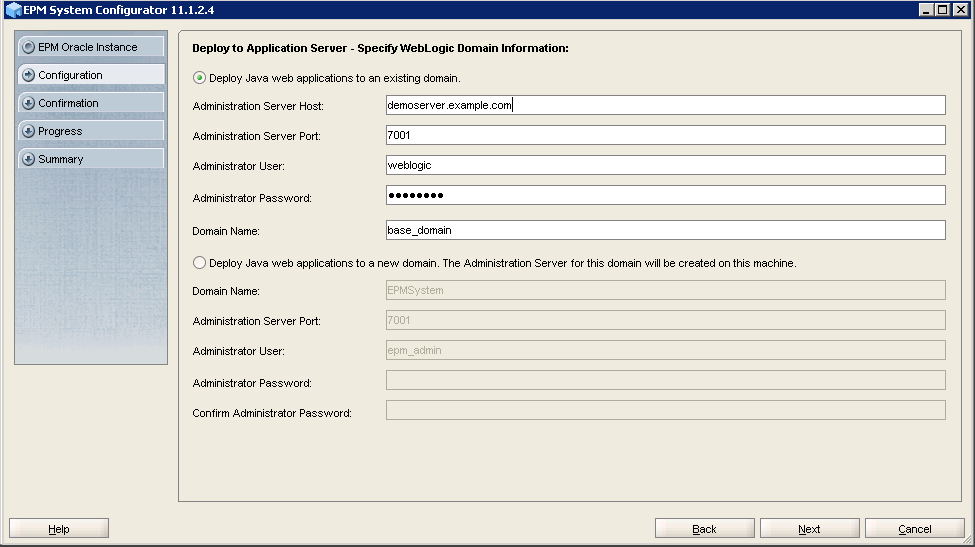The width and height of the screenshot is (975, 547).
Task: Focus the existing domain Administration Server Port field
Action: pyautogui.click(x=665, y=135)
